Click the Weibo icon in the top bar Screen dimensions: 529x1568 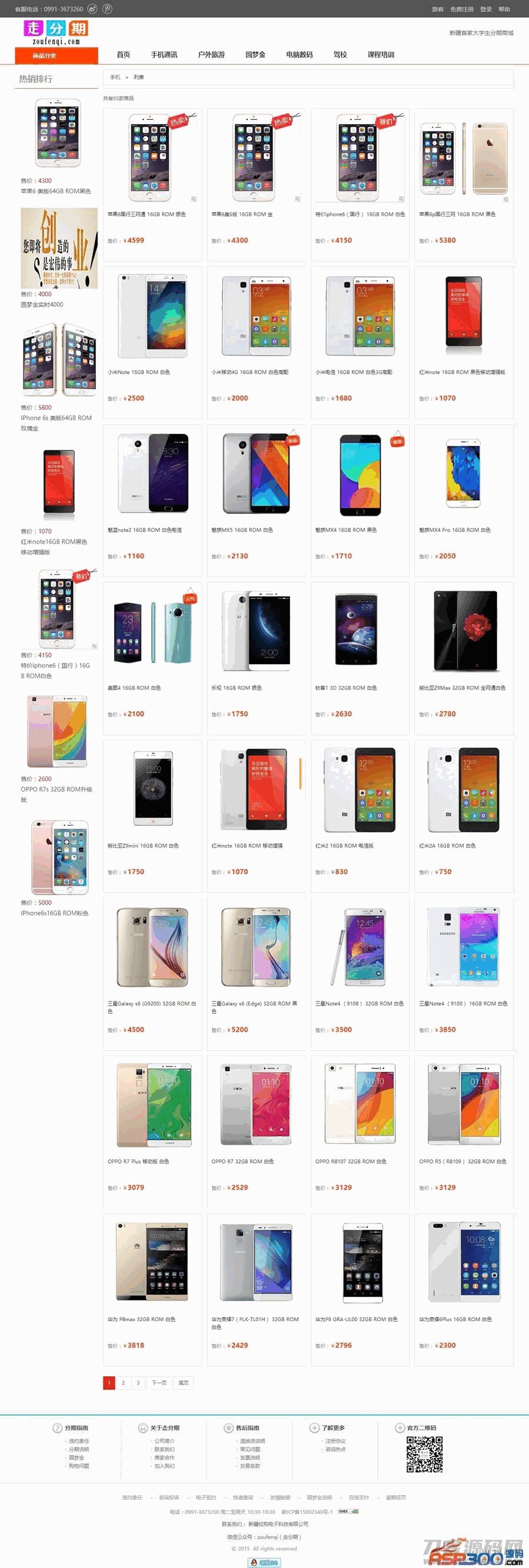tap(92, 8)
